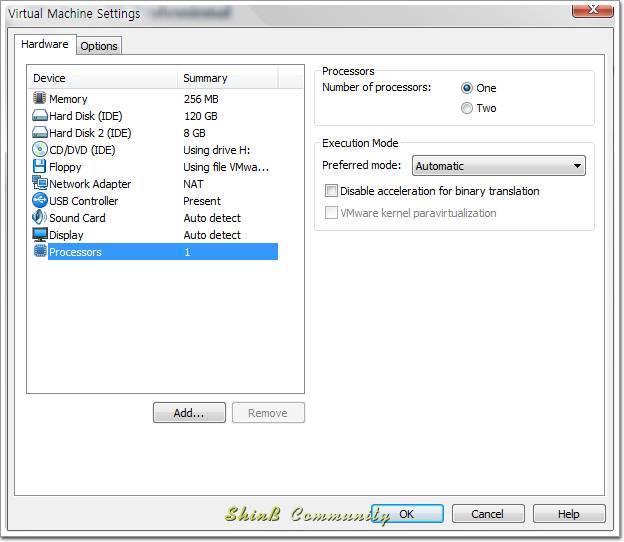This screenshot has width=624, height=542.
Task: Click the Hard Disk (IDE) drive icon
Action: click(40, 115)
